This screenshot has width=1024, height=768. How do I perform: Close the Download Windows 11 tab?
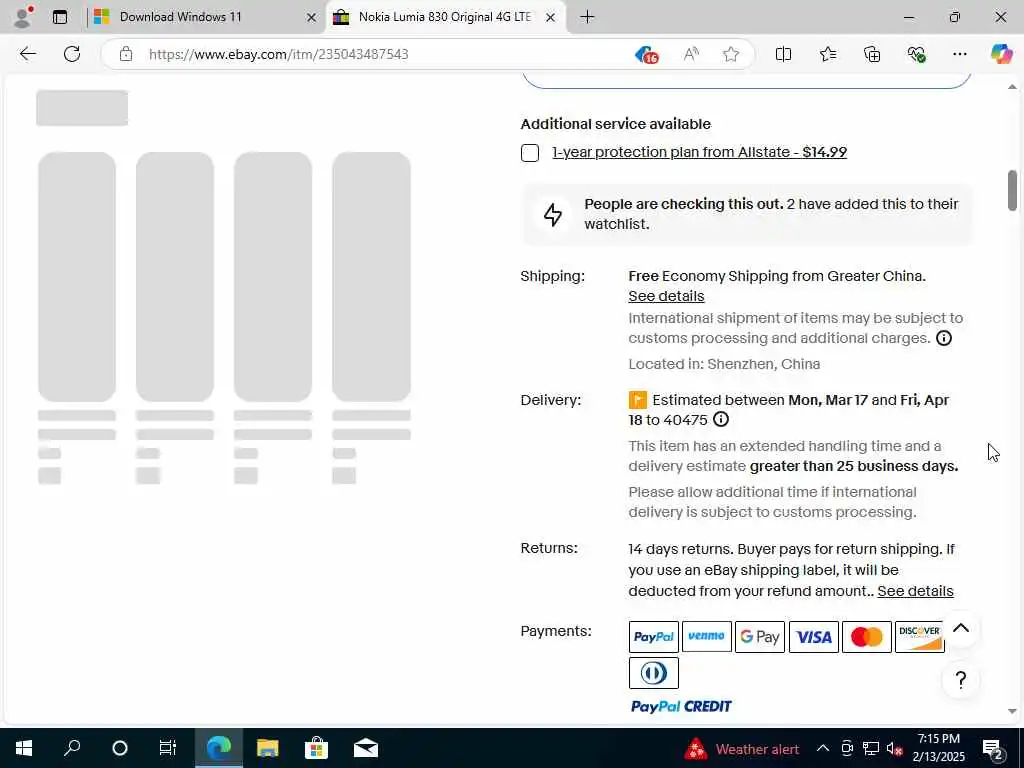pyautogui.click(x=312, y=18)
